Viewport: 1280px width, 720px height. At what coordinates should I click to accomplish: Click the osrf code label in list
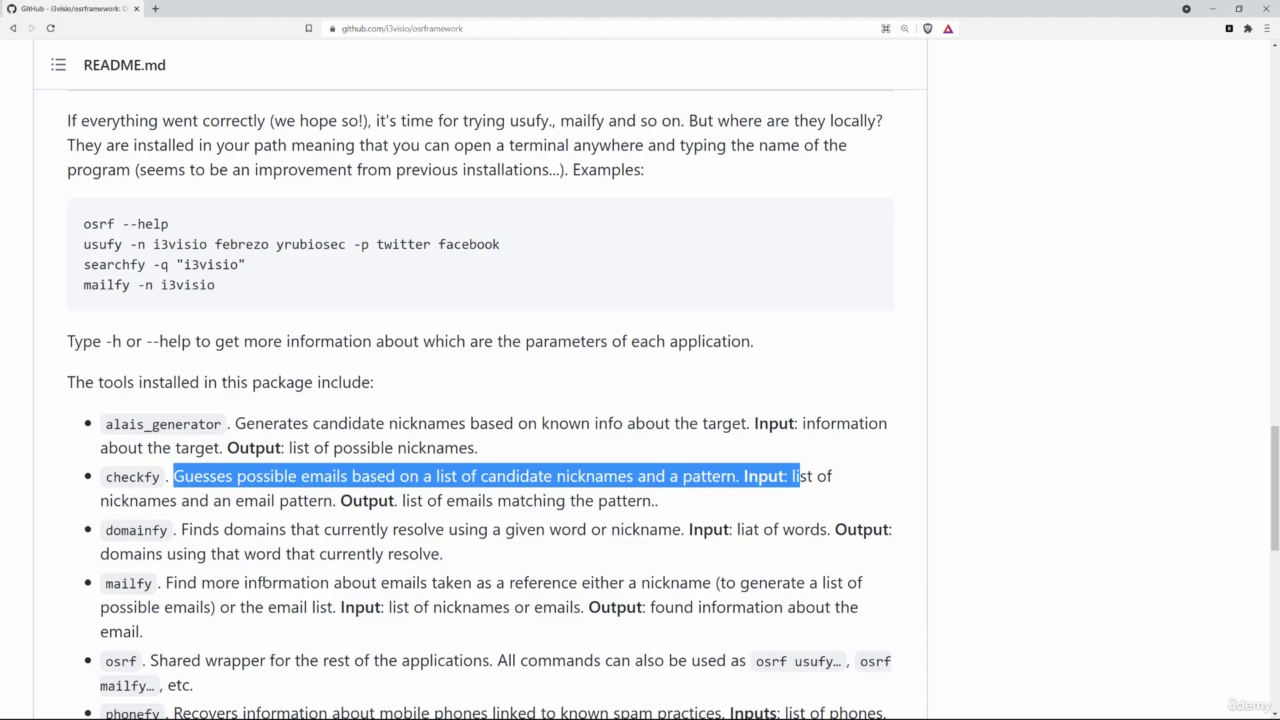click(x=120, y=661)
